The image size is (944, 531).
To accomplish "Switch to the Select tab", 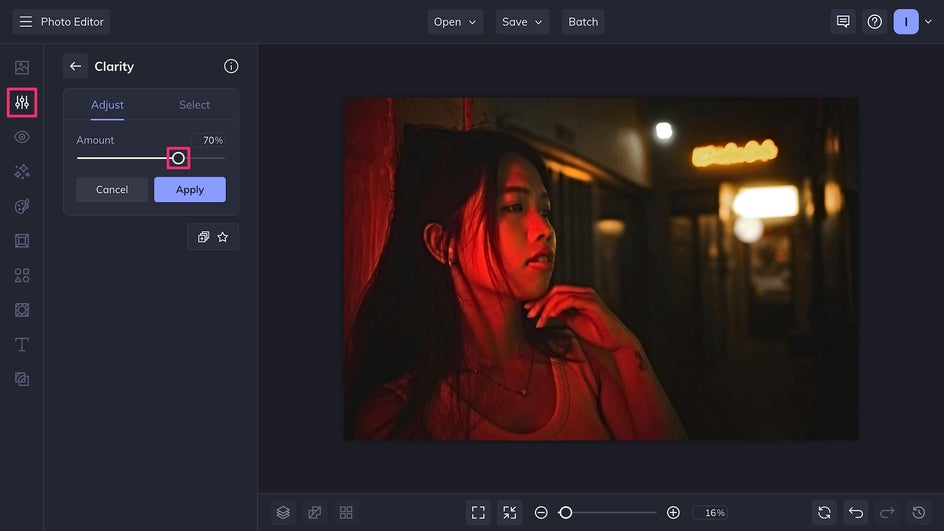I will tap(194, 105).
